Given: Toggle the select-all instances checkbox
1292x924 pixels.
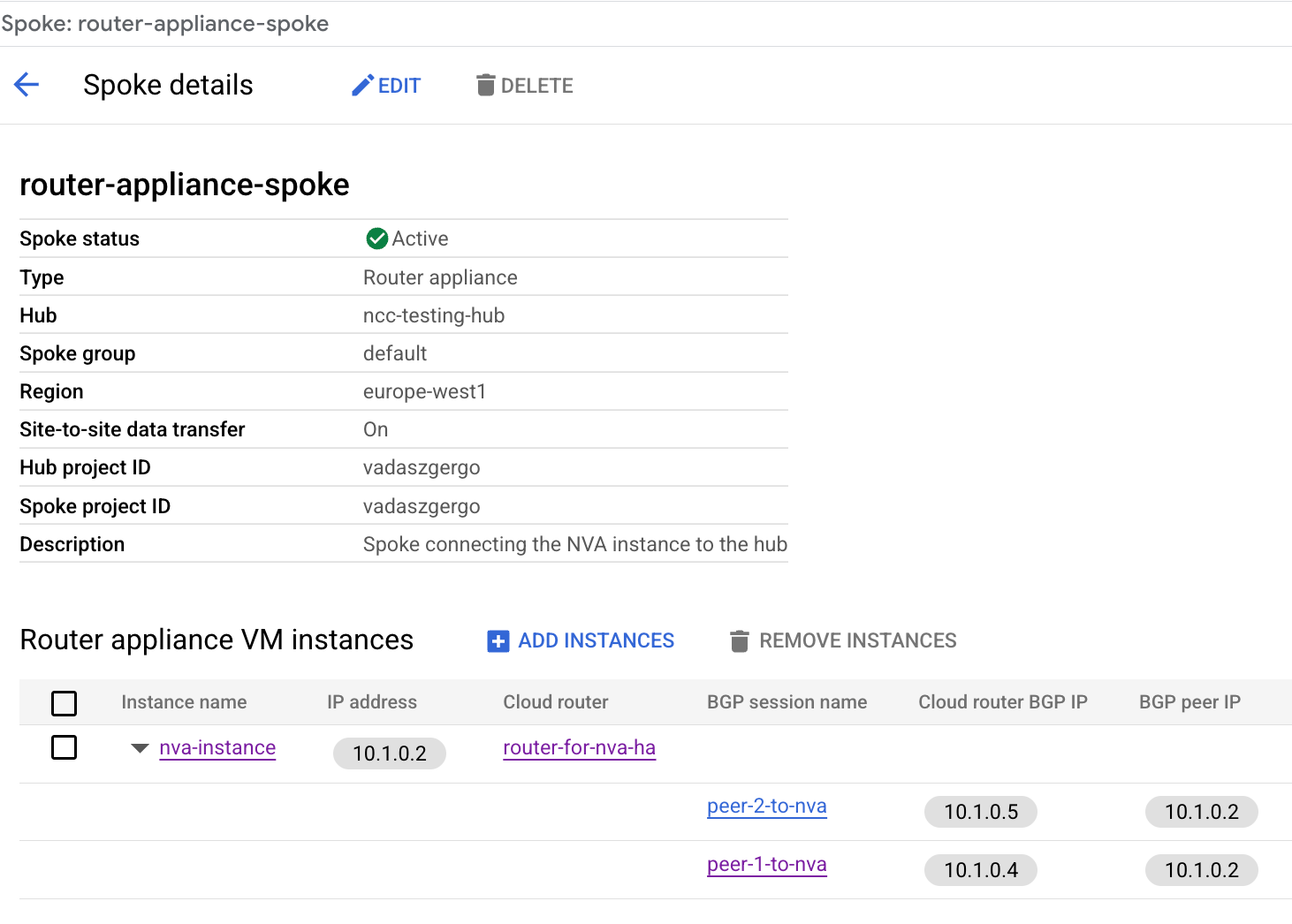Looking at the screenshot, I should 65,703.
